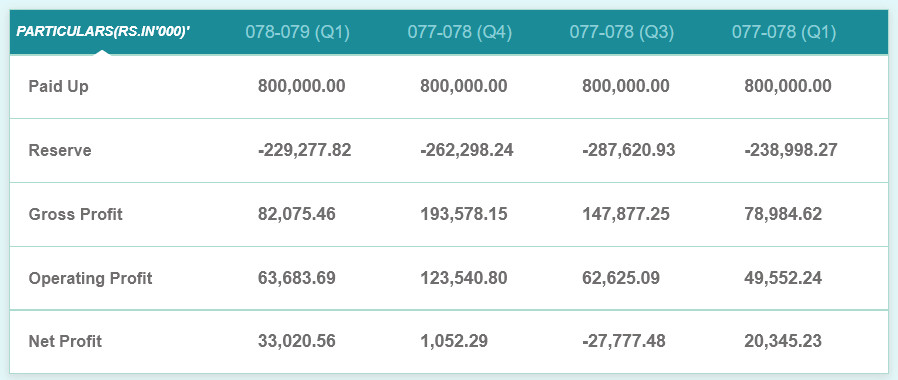Viewport: 898px width, 380px height.
Task: Select Reserve value -238,998.27
Action: point(791,151)
